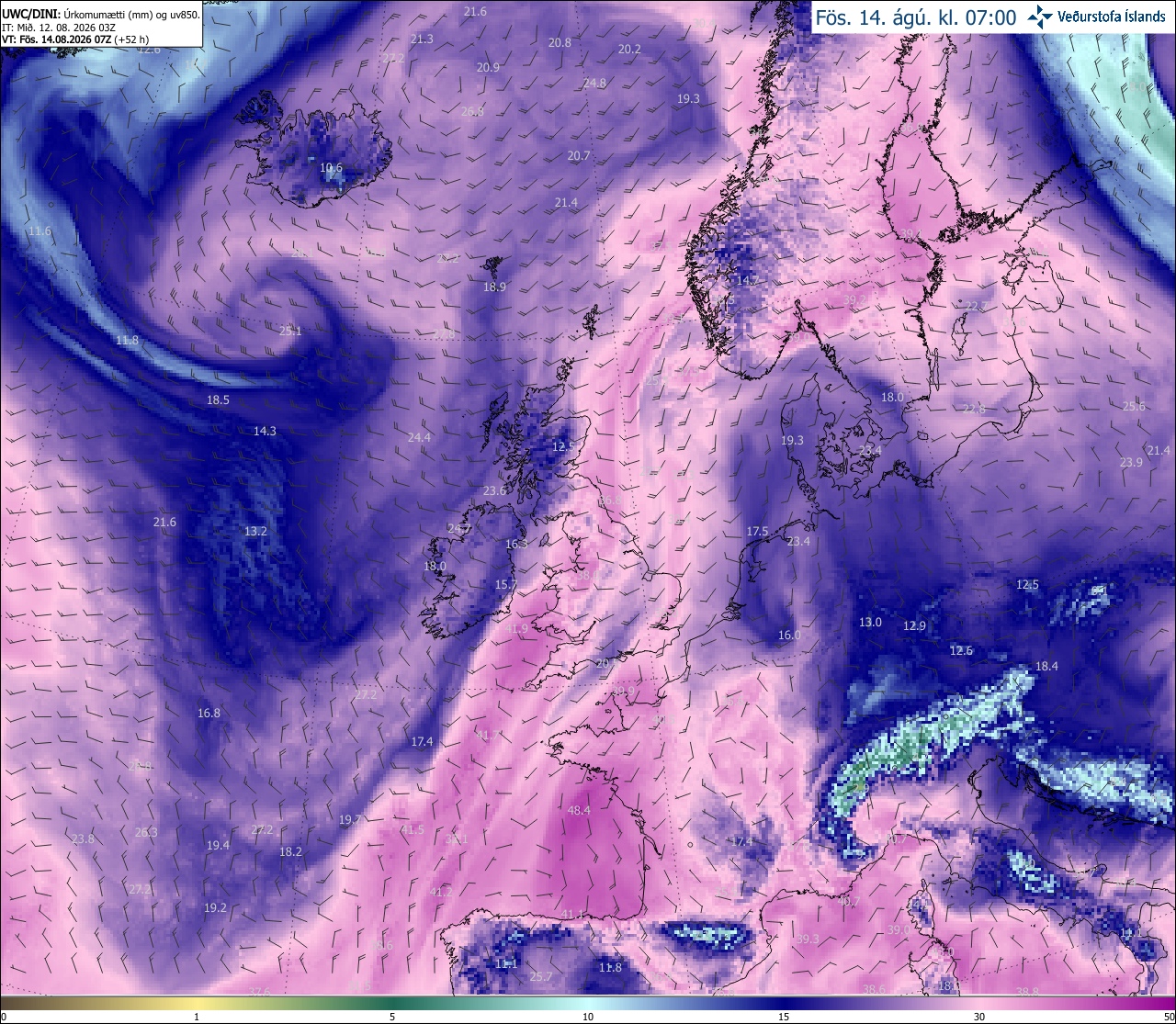Click the 13.2 value in dry Atlantic area
The width and height of the screenshot is (1176, 1024).
pos(255,531)
